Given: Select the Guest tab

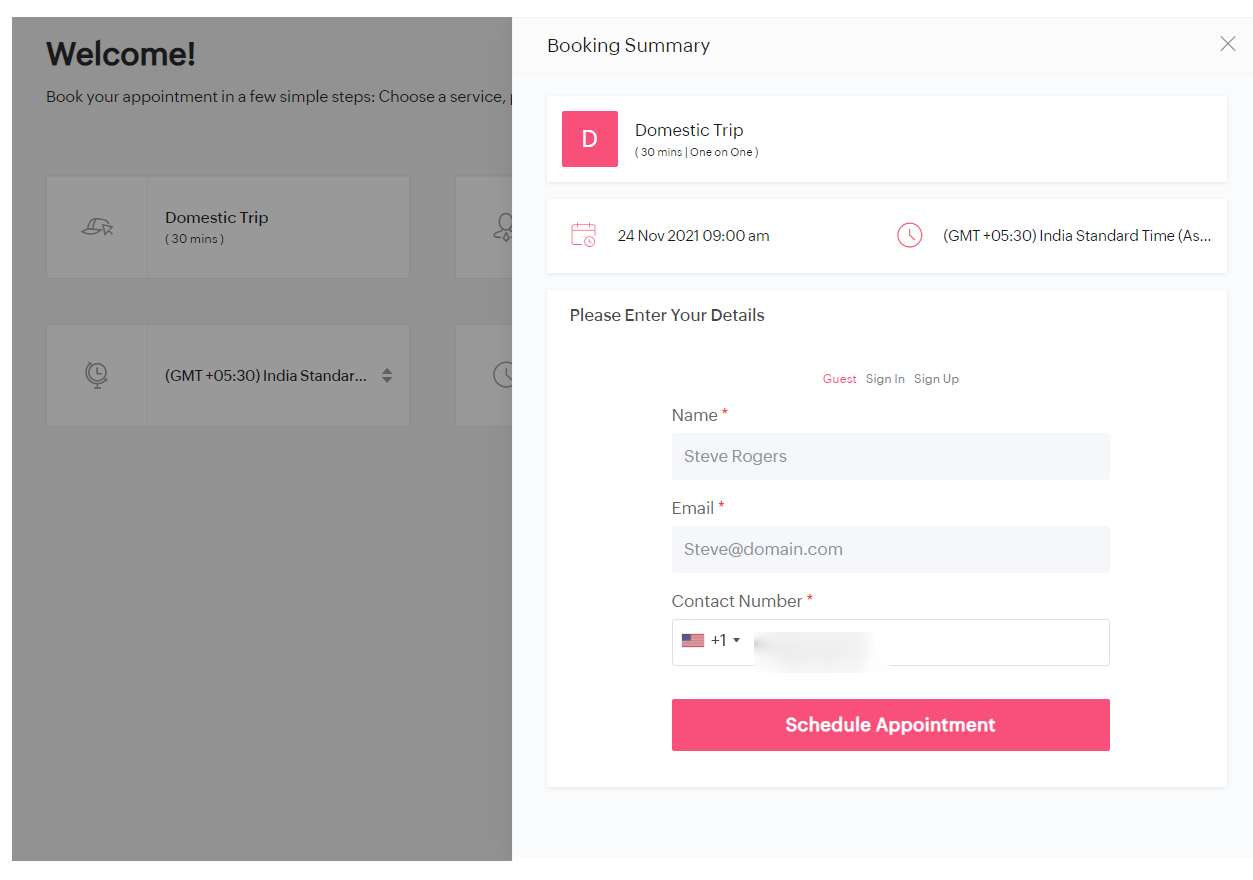Looking at the screenshot, I should click(x=839, y=379).
